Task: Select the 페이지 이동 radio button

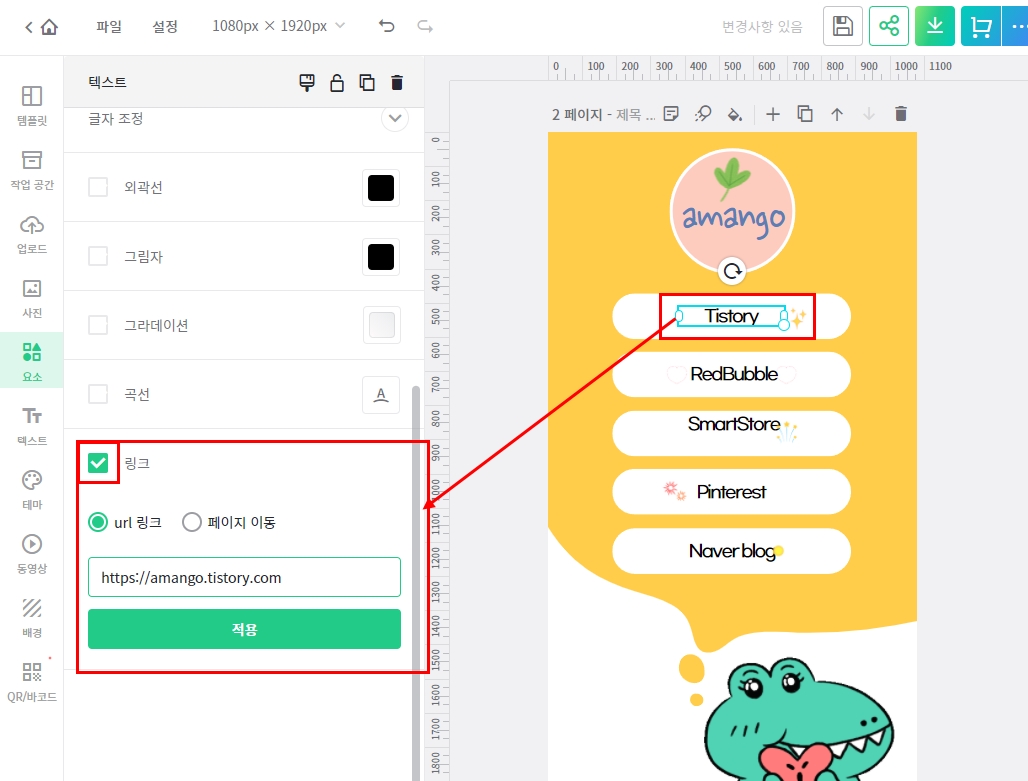Action: click(x=191, y=522)
